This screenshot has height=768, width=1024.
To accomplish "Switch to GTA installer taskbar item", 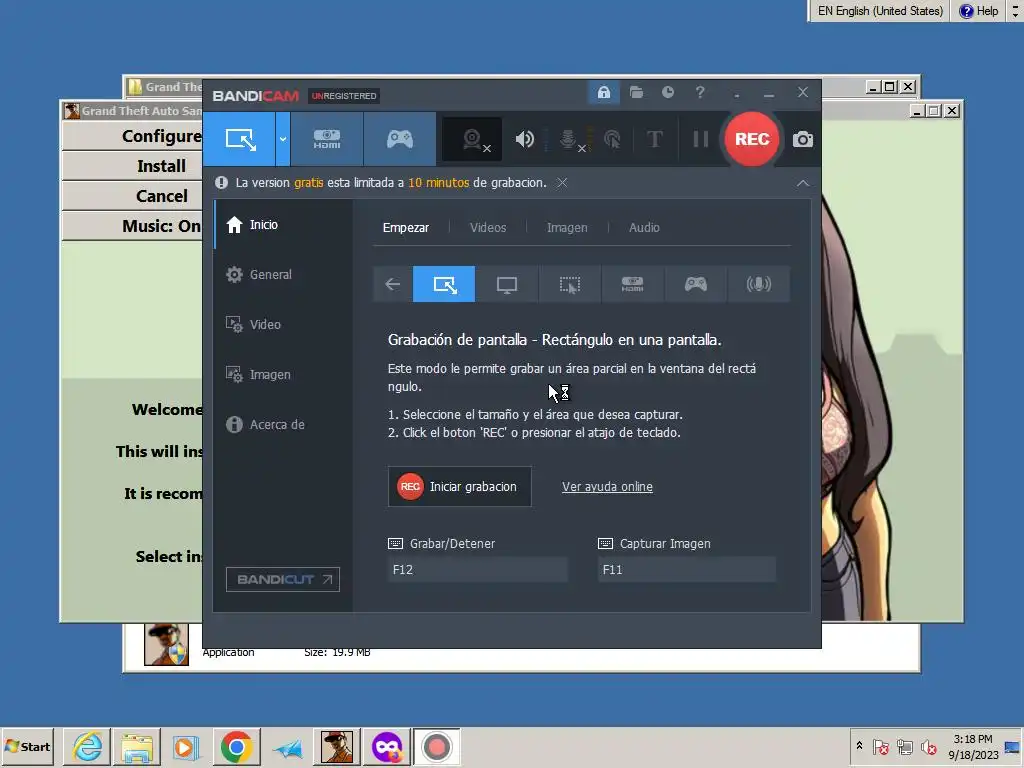I will 337,746.
